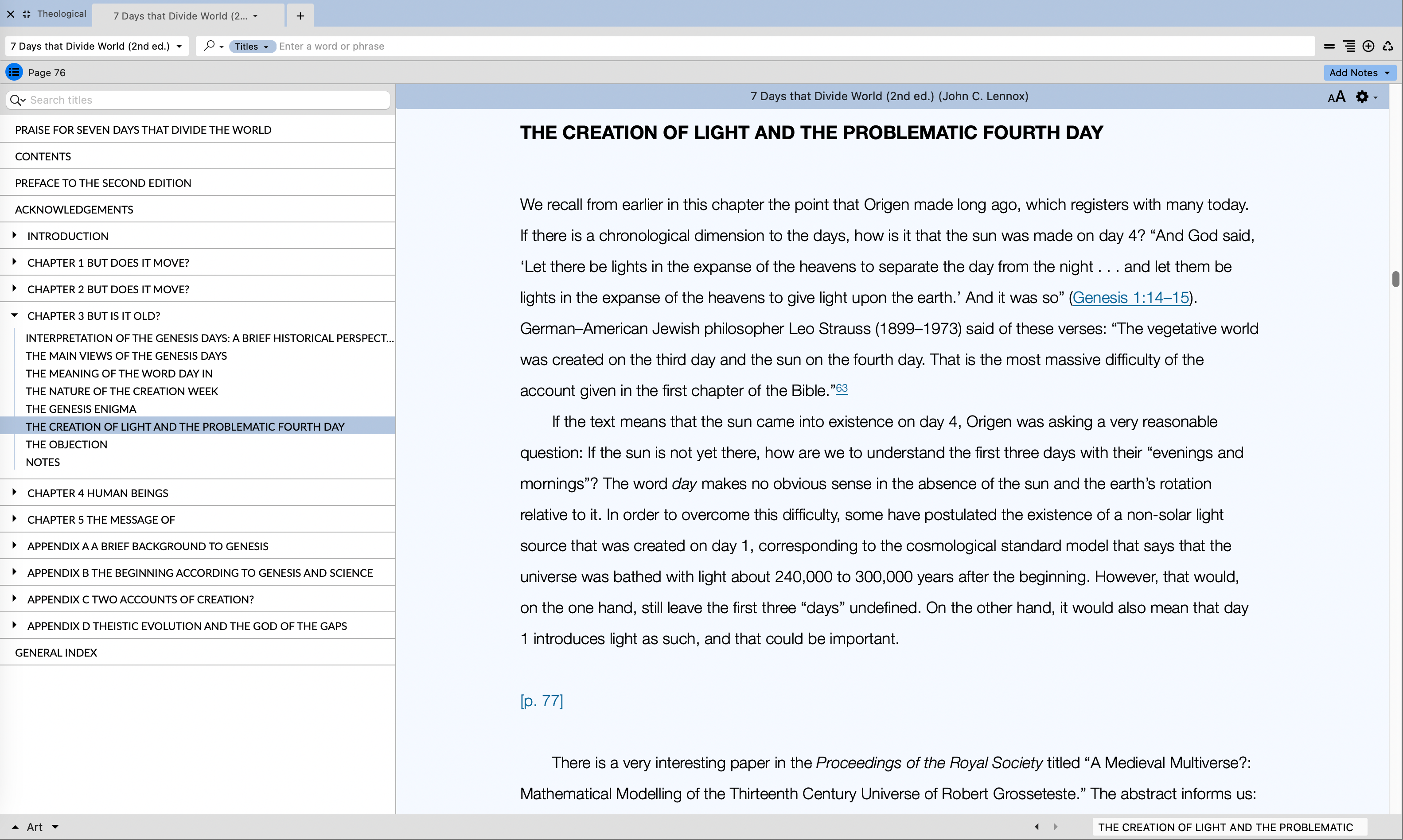The image size is (1403, 840).
Task: Select the CONTENTS entry
Action: (198, 156)
